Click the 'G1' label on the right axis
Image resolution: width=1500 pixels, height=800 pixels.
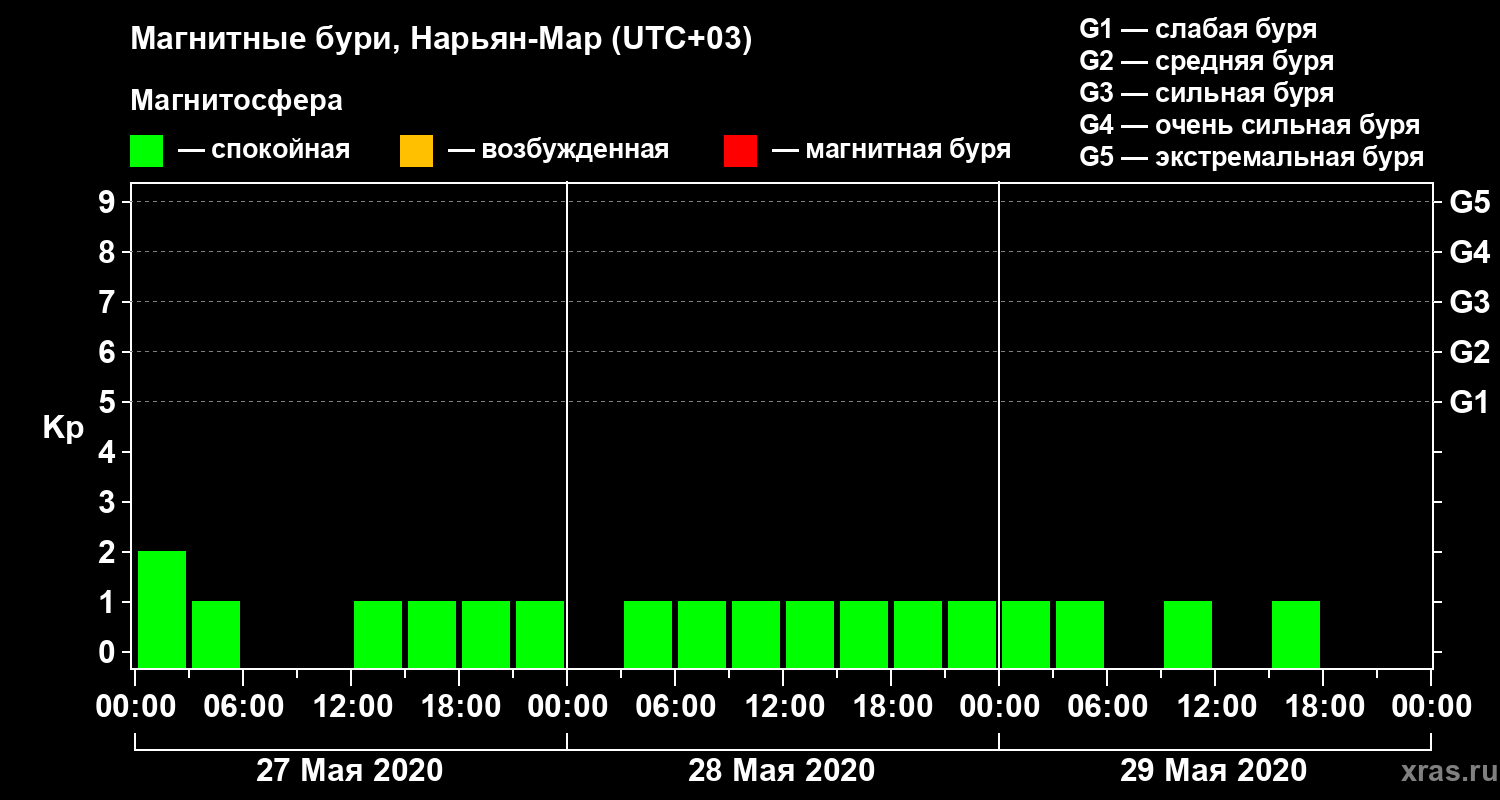point(1469,402)
